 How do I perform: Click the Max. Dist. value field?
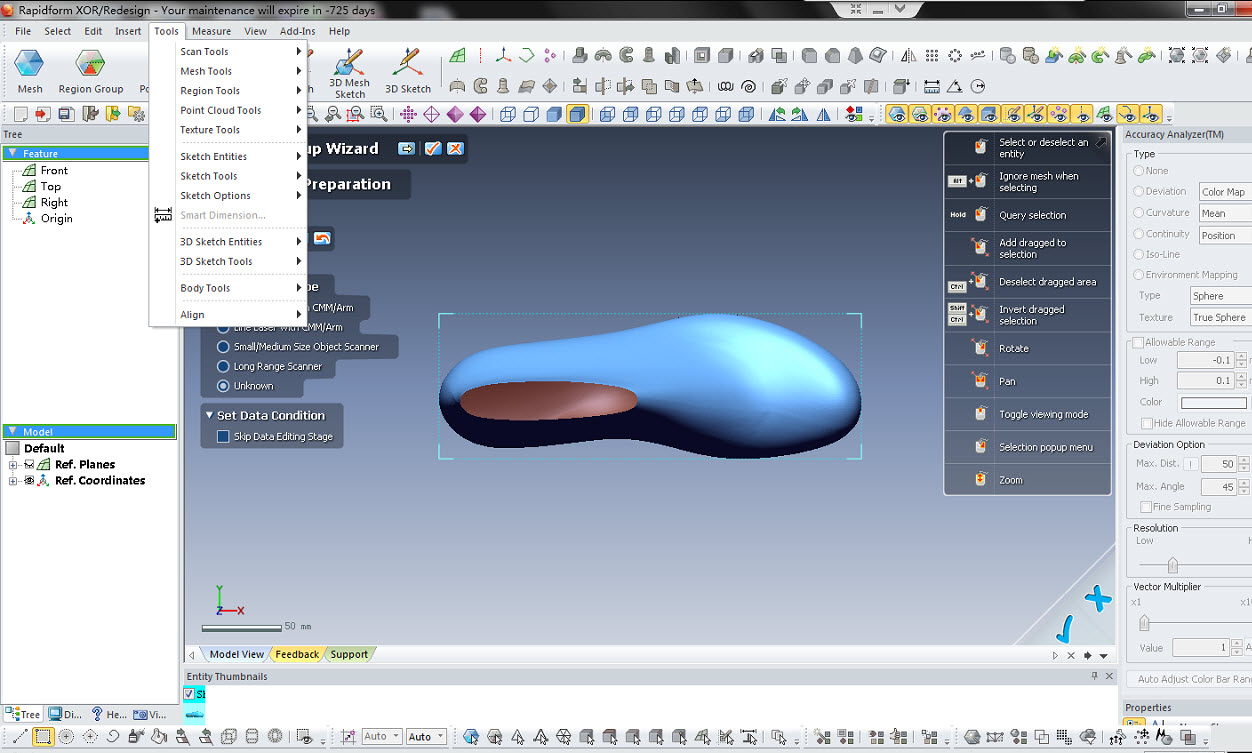pos(1218,464)
